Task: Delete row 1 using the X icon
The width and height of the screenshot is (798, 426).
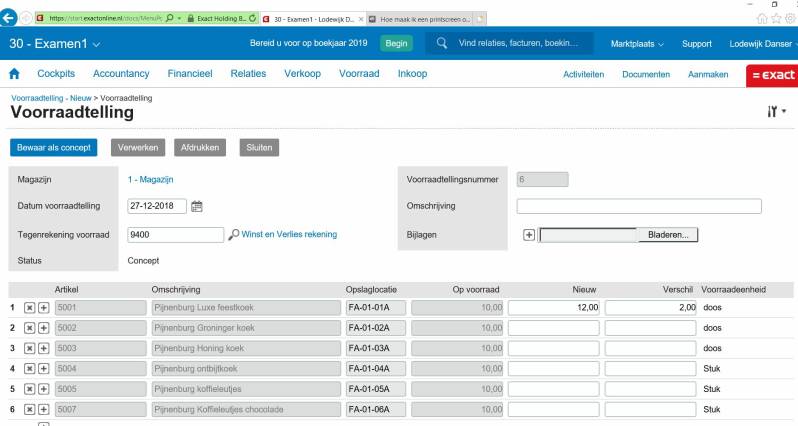Action: pyautogui.click(x=30, y=307)
